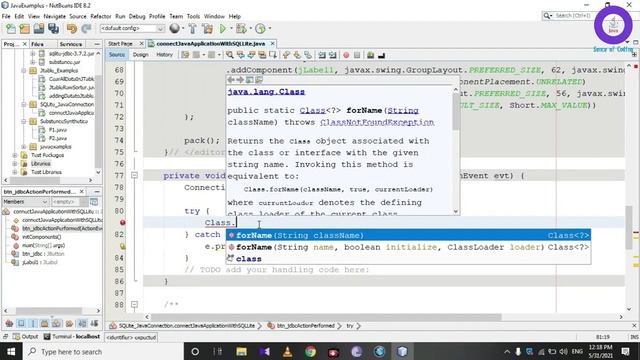
Task: Open the Tools menu
Action: coord(193,16)
